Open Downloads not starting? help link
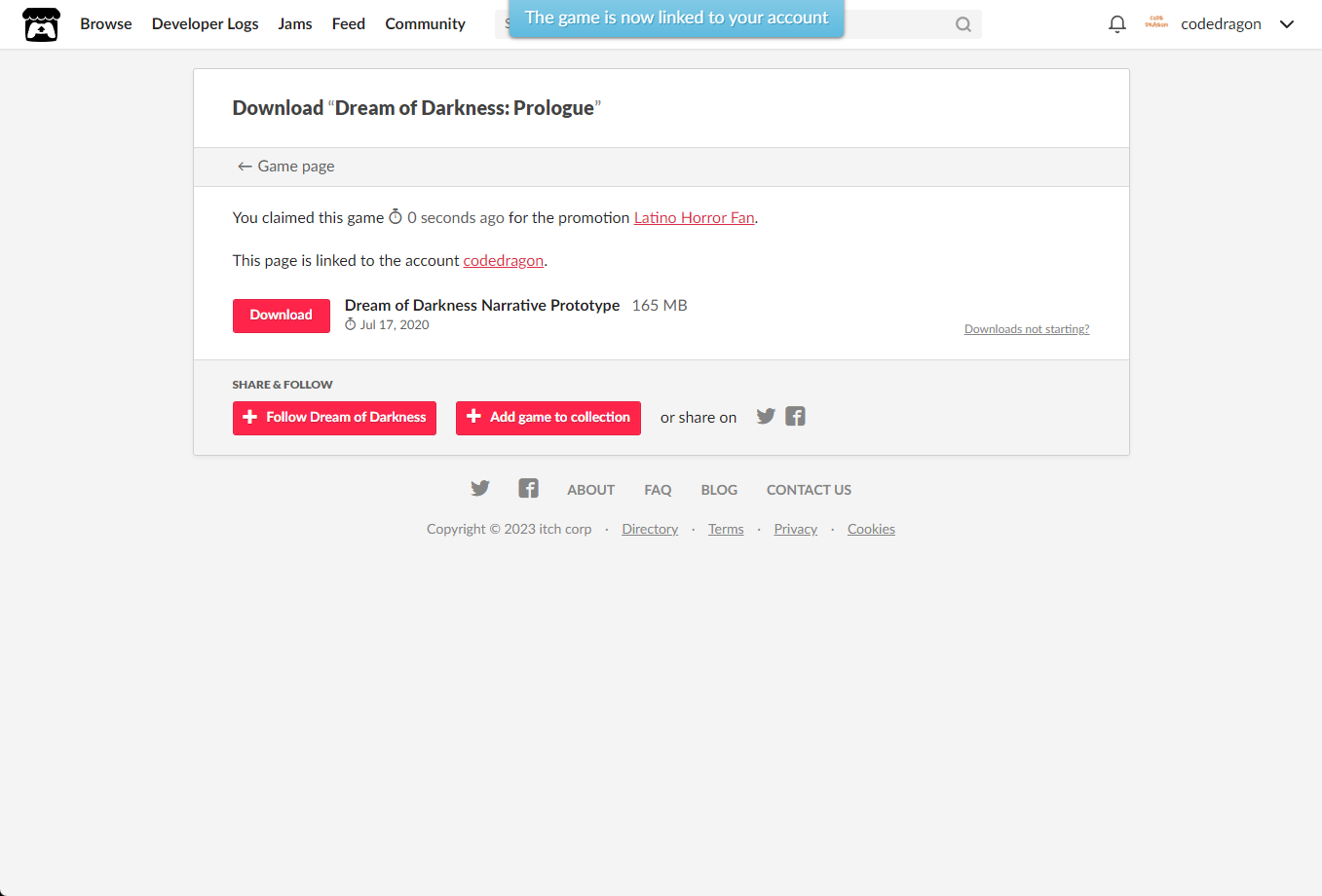Screen dimensions: 1322x896 coord(1027,329)
